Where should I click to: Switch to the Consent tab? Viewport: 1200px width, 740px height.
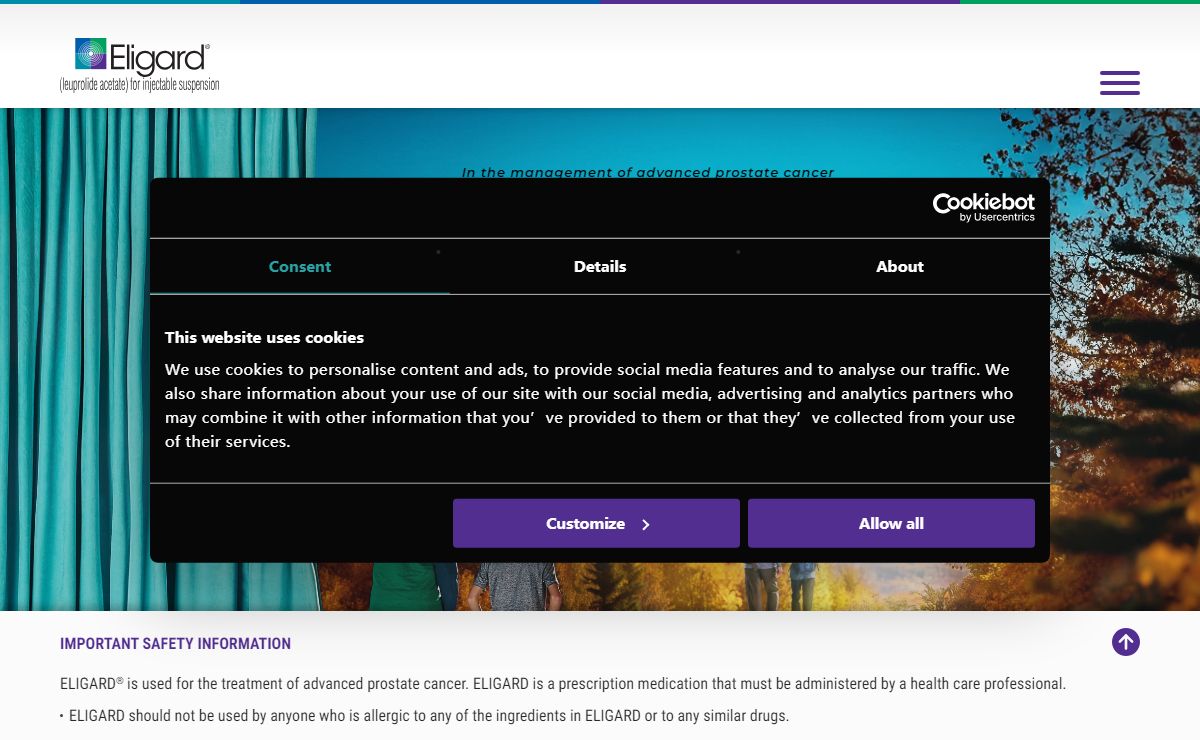300,266
